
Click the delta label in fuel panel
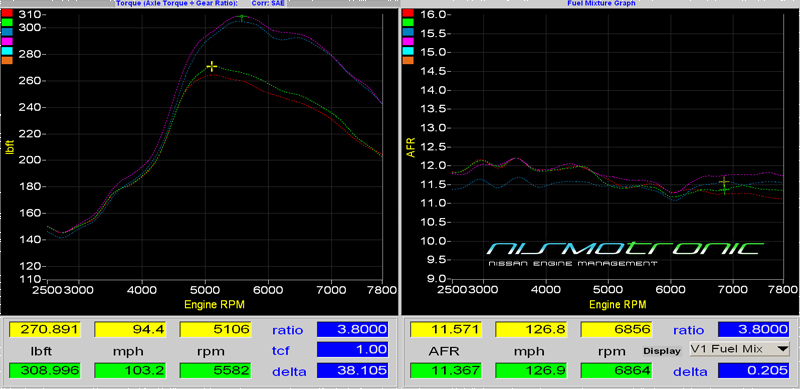690,372
